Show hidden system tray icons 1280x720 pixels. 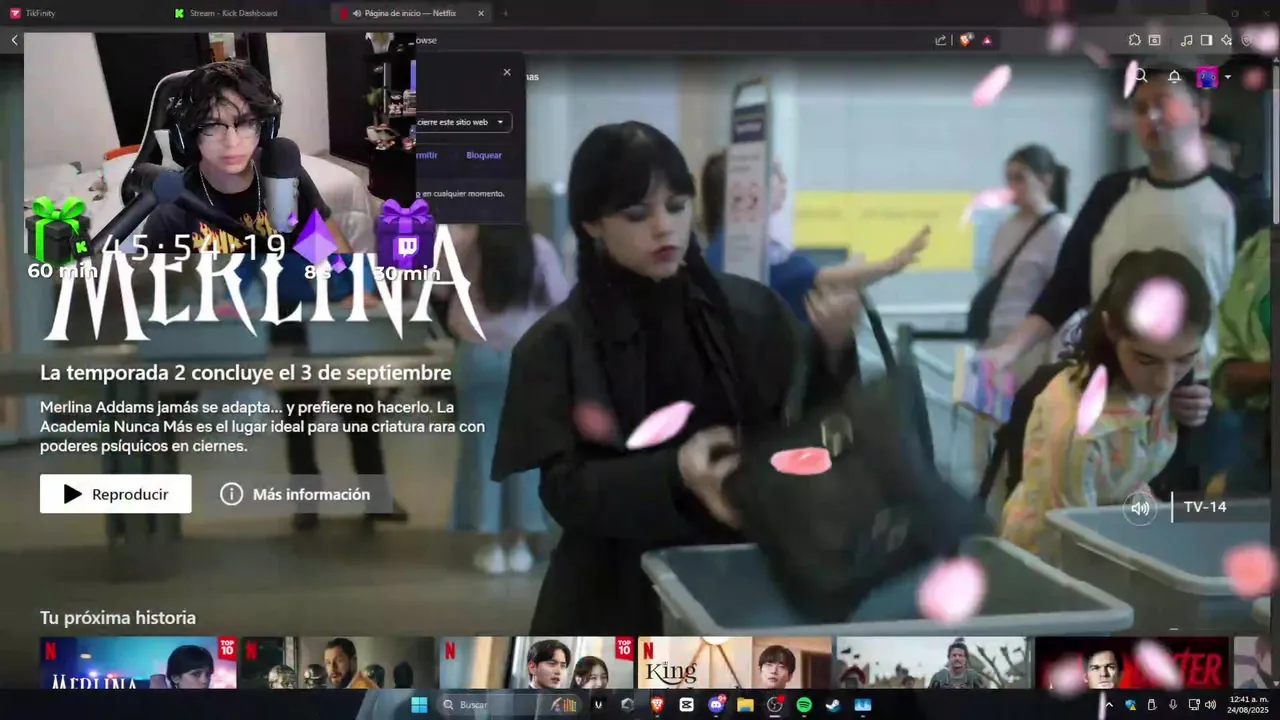tap(1109, 705)
